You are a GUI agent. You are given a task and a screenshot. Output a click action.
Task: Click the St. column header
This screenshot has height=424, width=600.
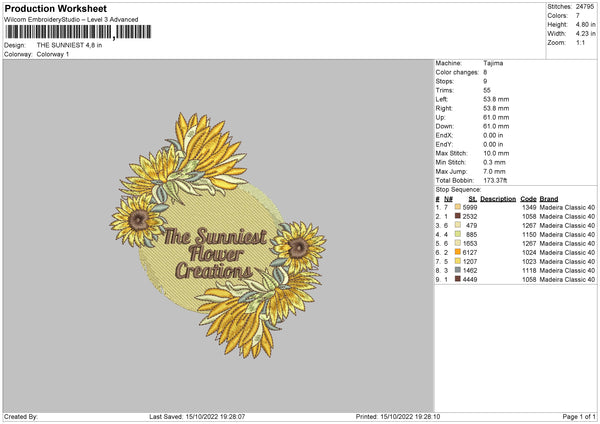coord(473,199)
